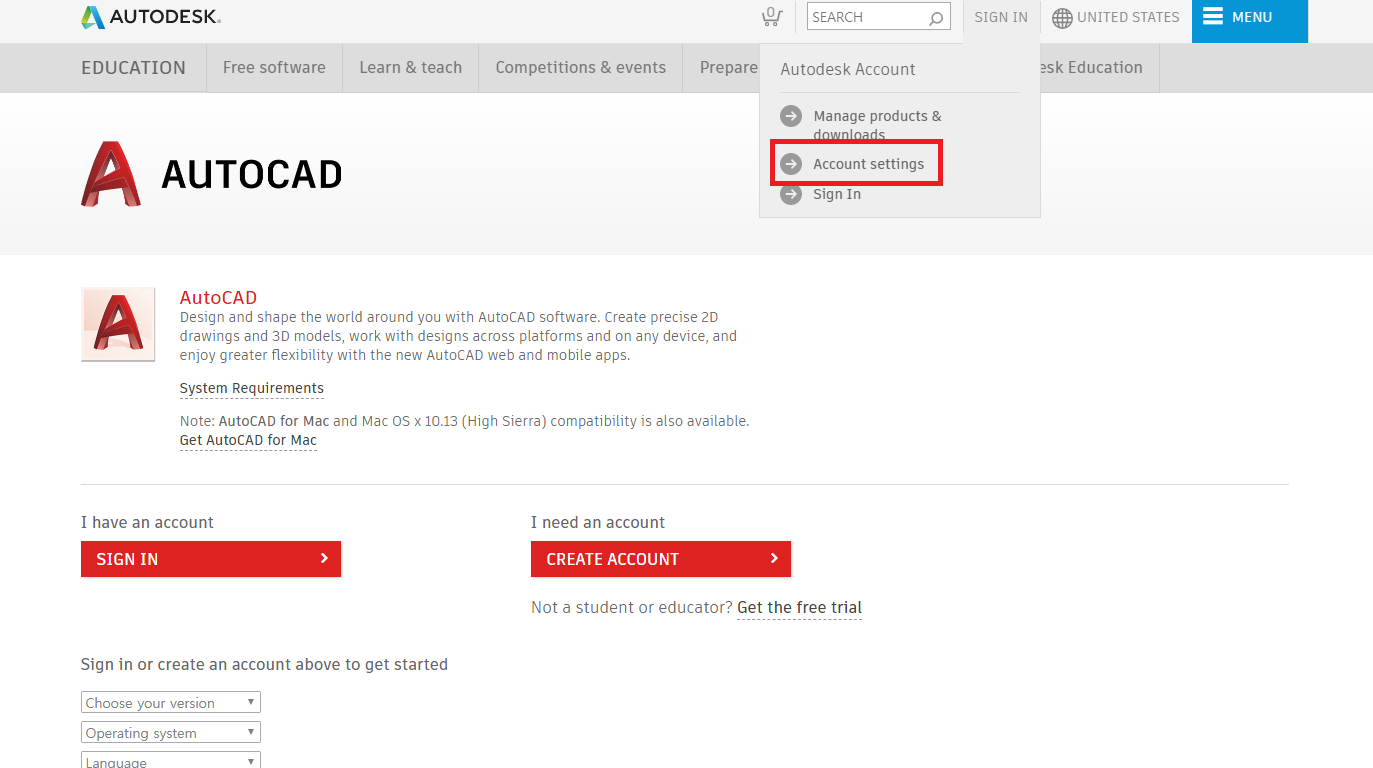The width and height of the screenshot is (1373, 768).
Task: Click the chevron on red SIGN IN button
Action: 324,558
